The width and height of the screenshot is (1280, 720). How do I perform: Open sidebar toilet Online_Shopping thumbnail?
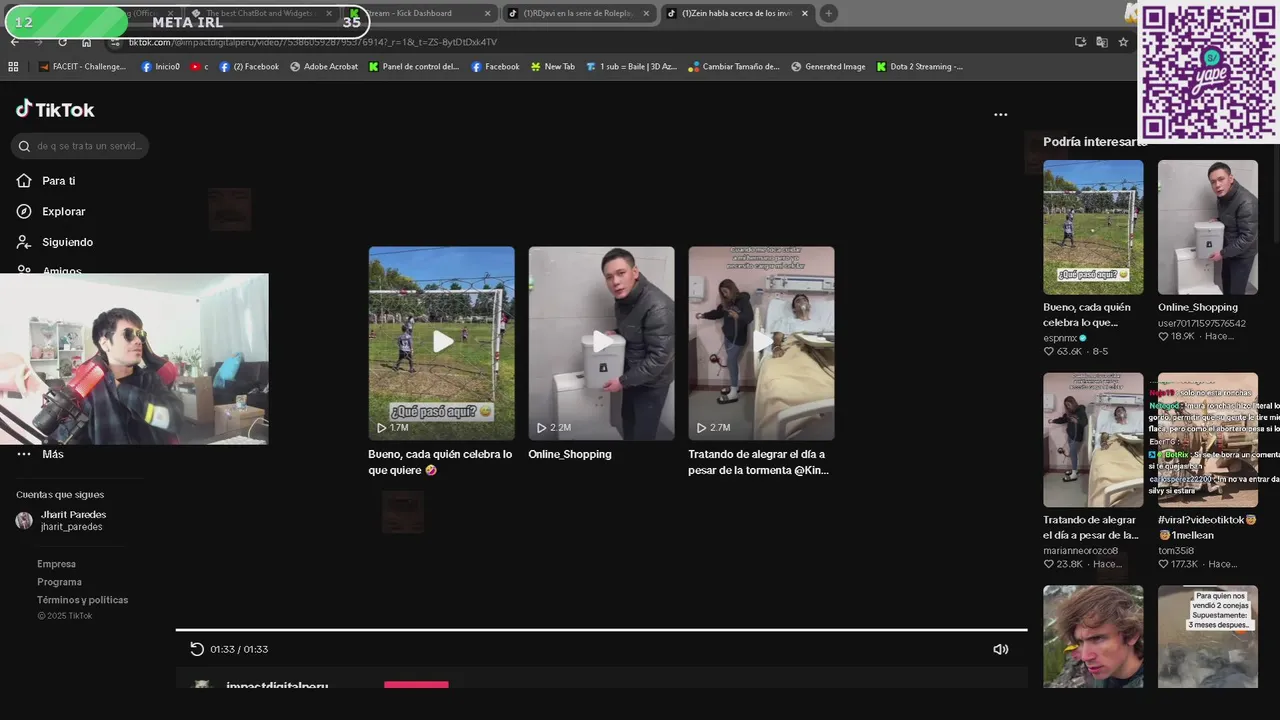[x=1208, y=227]
